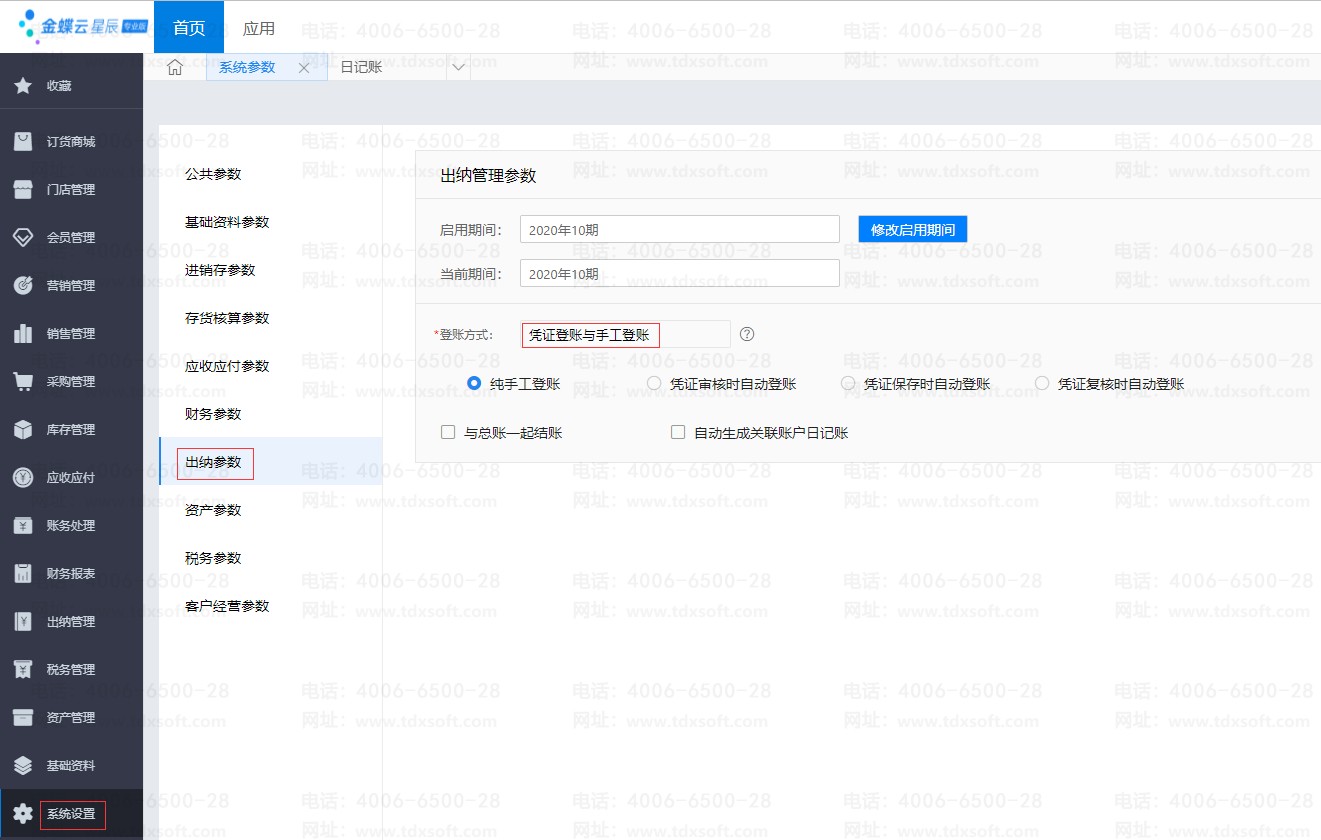Select 凭证保存时自动登账 radio option
The width and height of the screenshot is (1321, 840).
pos(848,383)
